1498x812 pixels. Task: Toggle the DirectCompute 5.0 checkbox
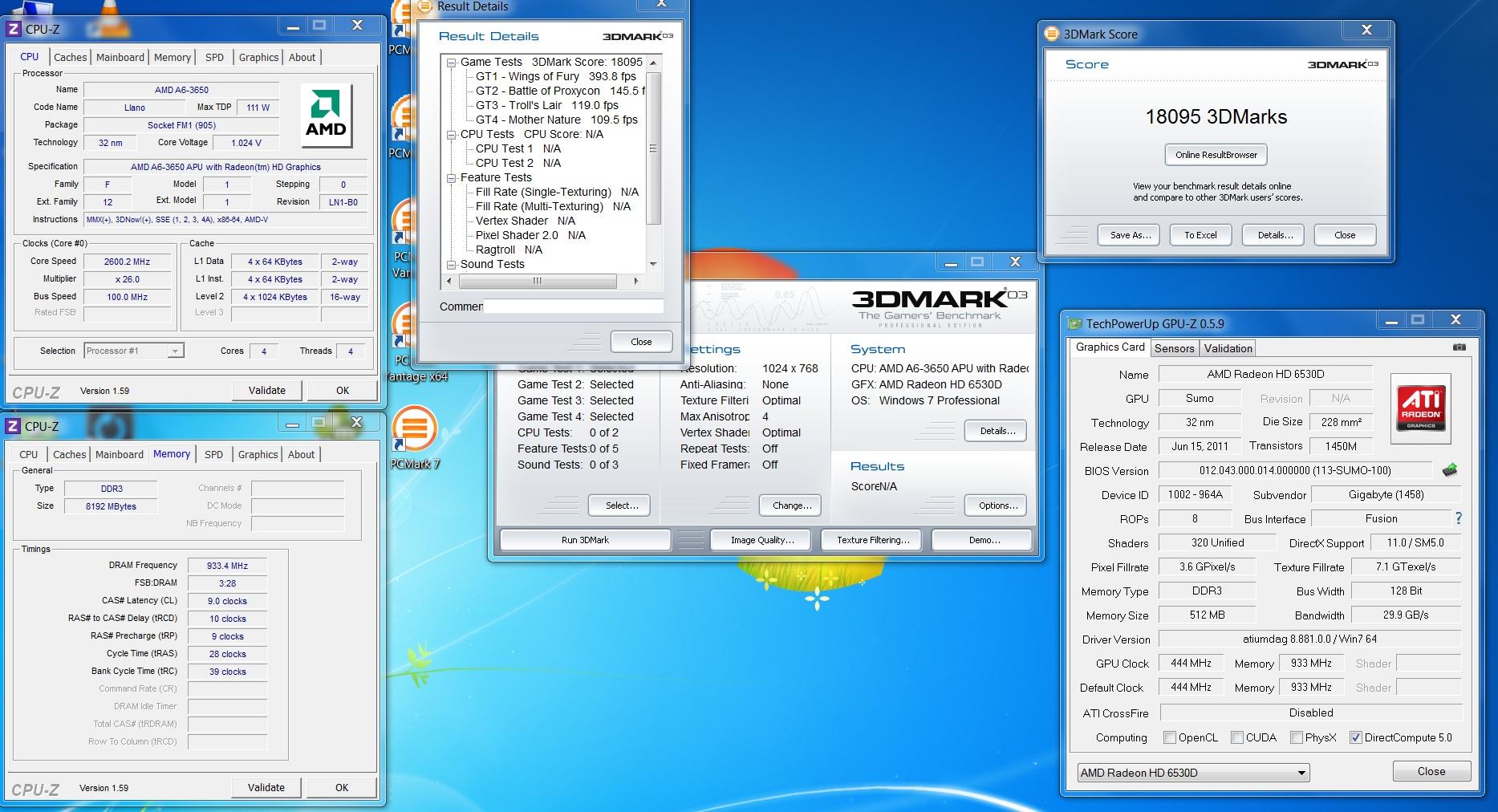pyautogui.click(x=1356, y=737)
